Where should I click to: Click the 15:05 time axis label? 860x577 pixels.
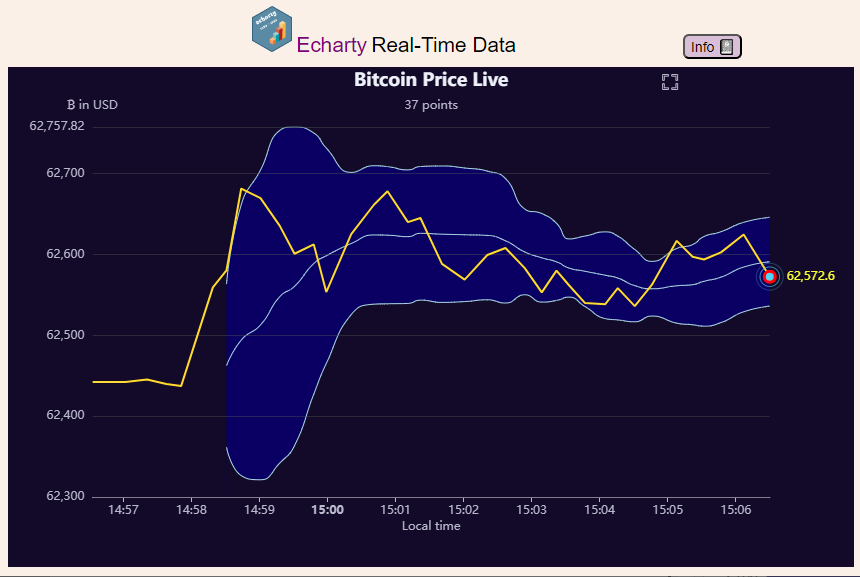[x=667, y=510]
